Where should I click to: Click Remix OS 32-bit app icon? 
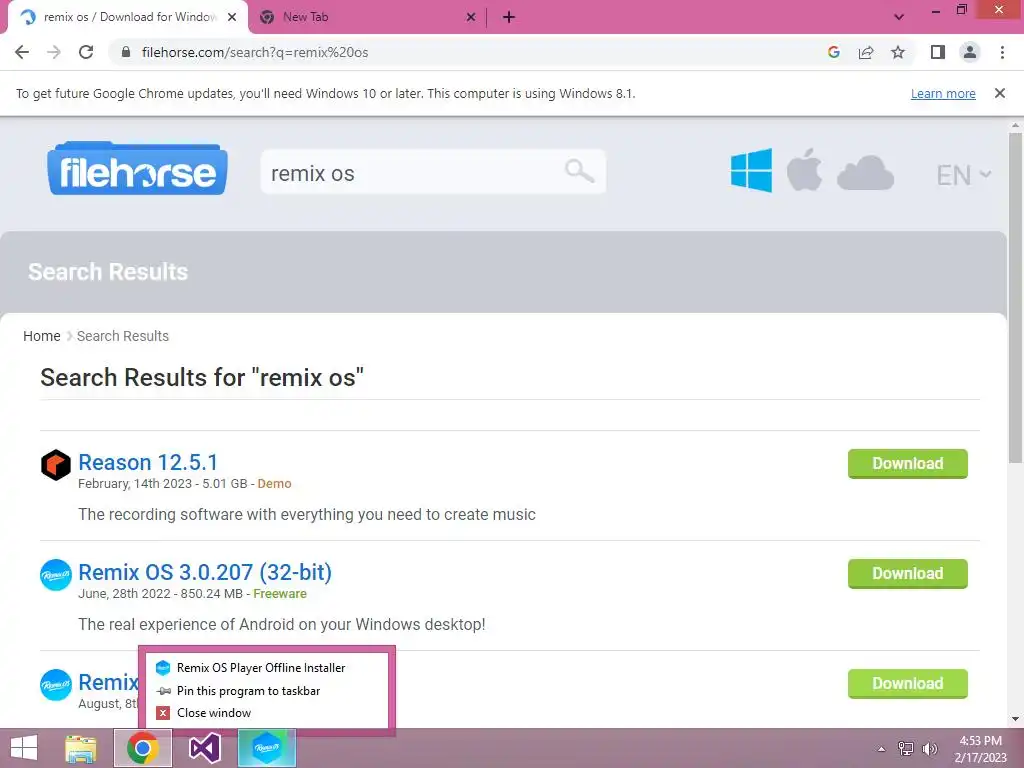tap(56, 575)
